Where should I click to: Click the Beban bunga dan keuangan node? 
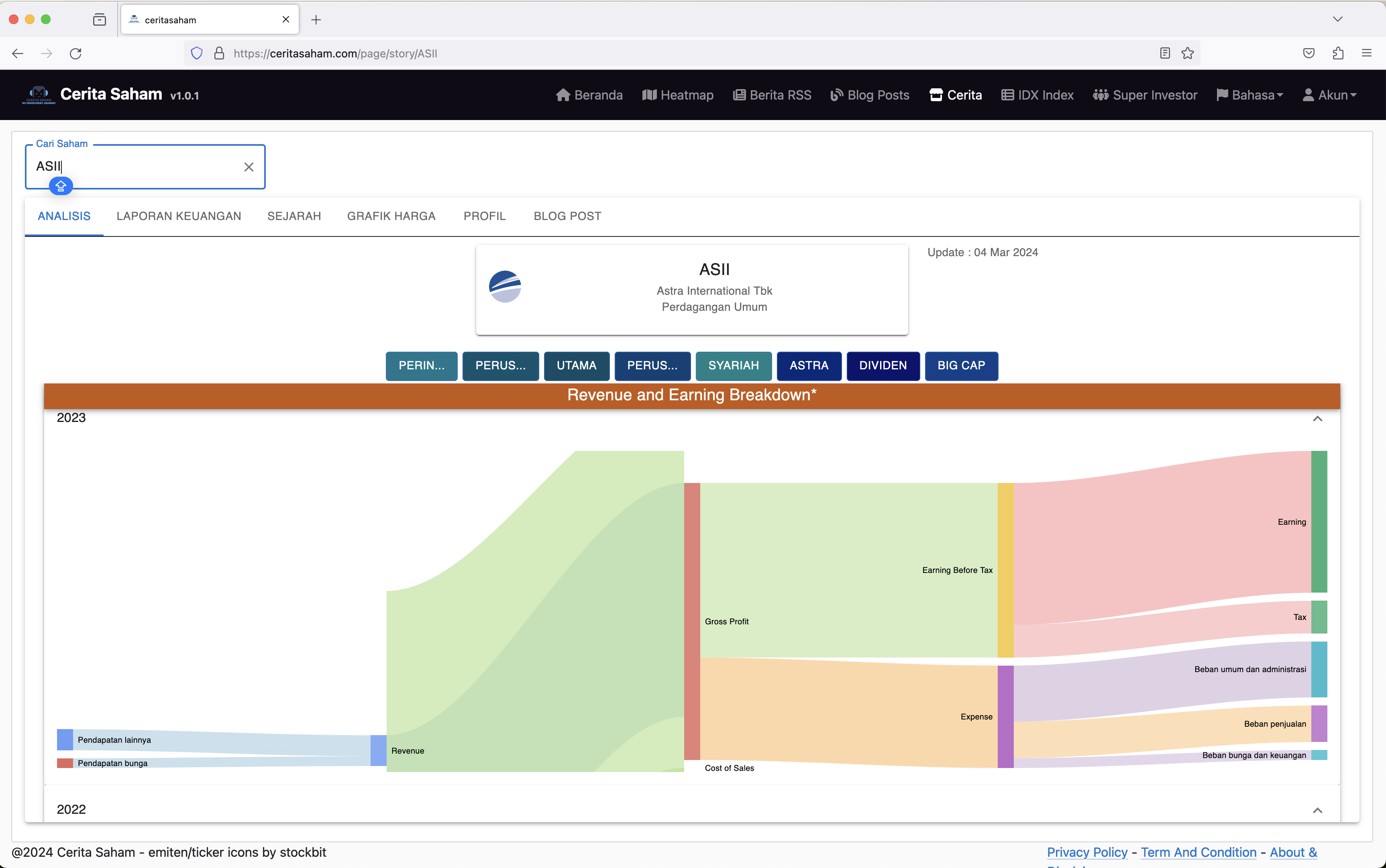click(1319, 755)
